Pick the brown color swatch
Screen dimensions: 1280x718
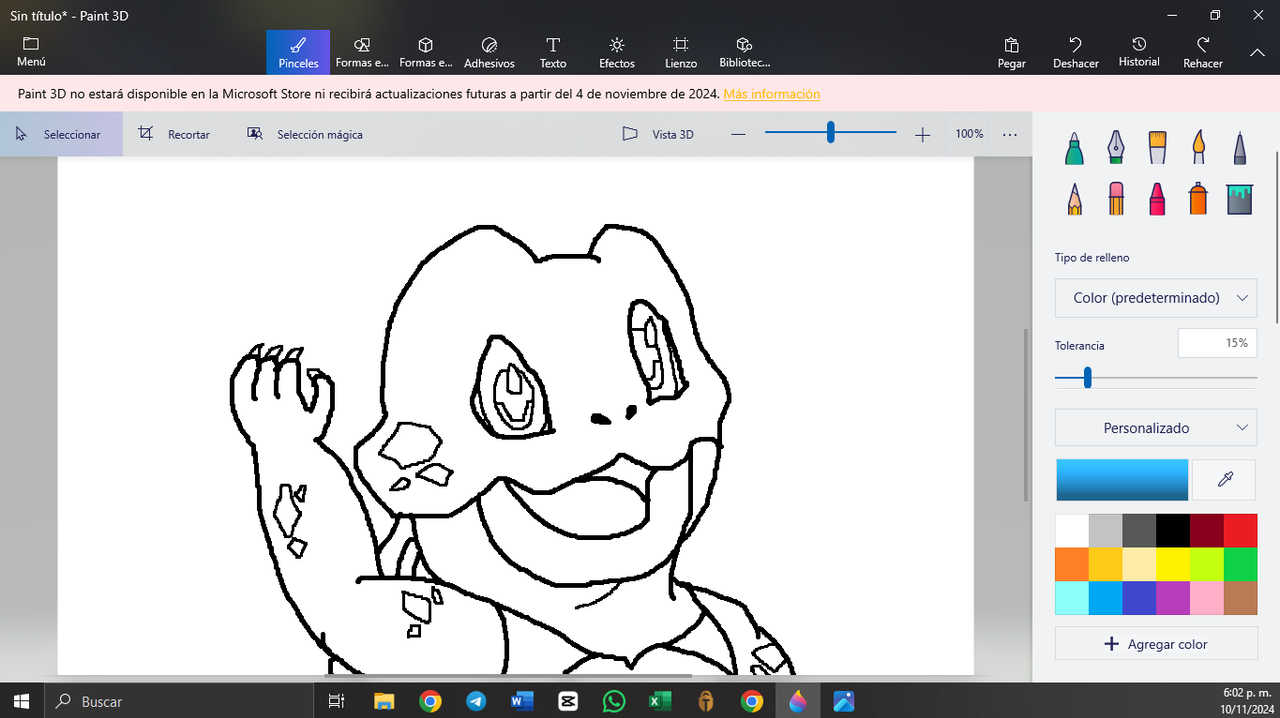click(x=1241, y=598)
